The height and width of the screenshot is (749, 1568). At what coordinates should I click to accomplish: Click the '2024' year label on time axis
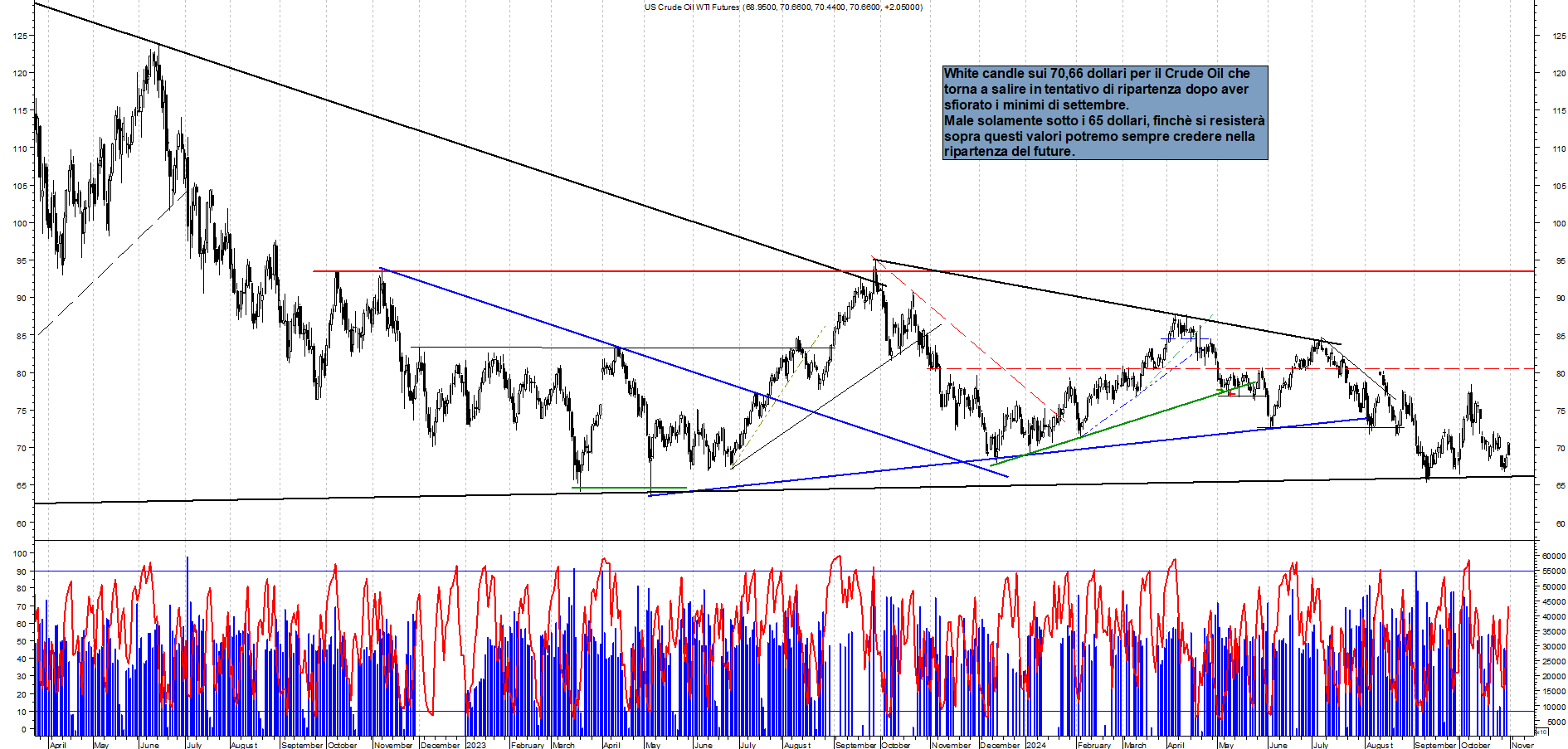tap(1036, 745)
